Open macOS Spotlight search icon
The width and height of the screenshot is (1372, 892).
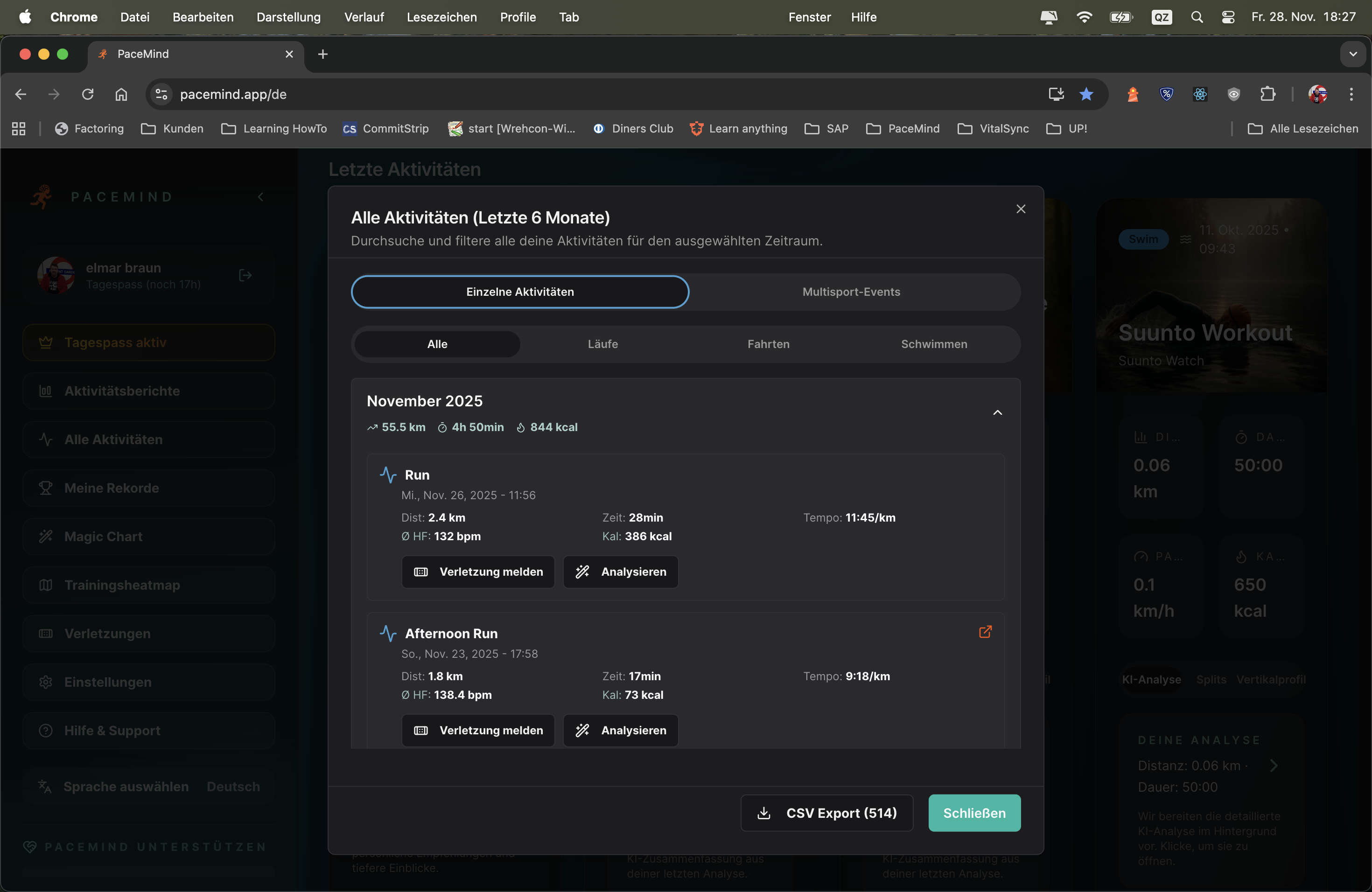pyautogui.click(x=1197, y=17)
